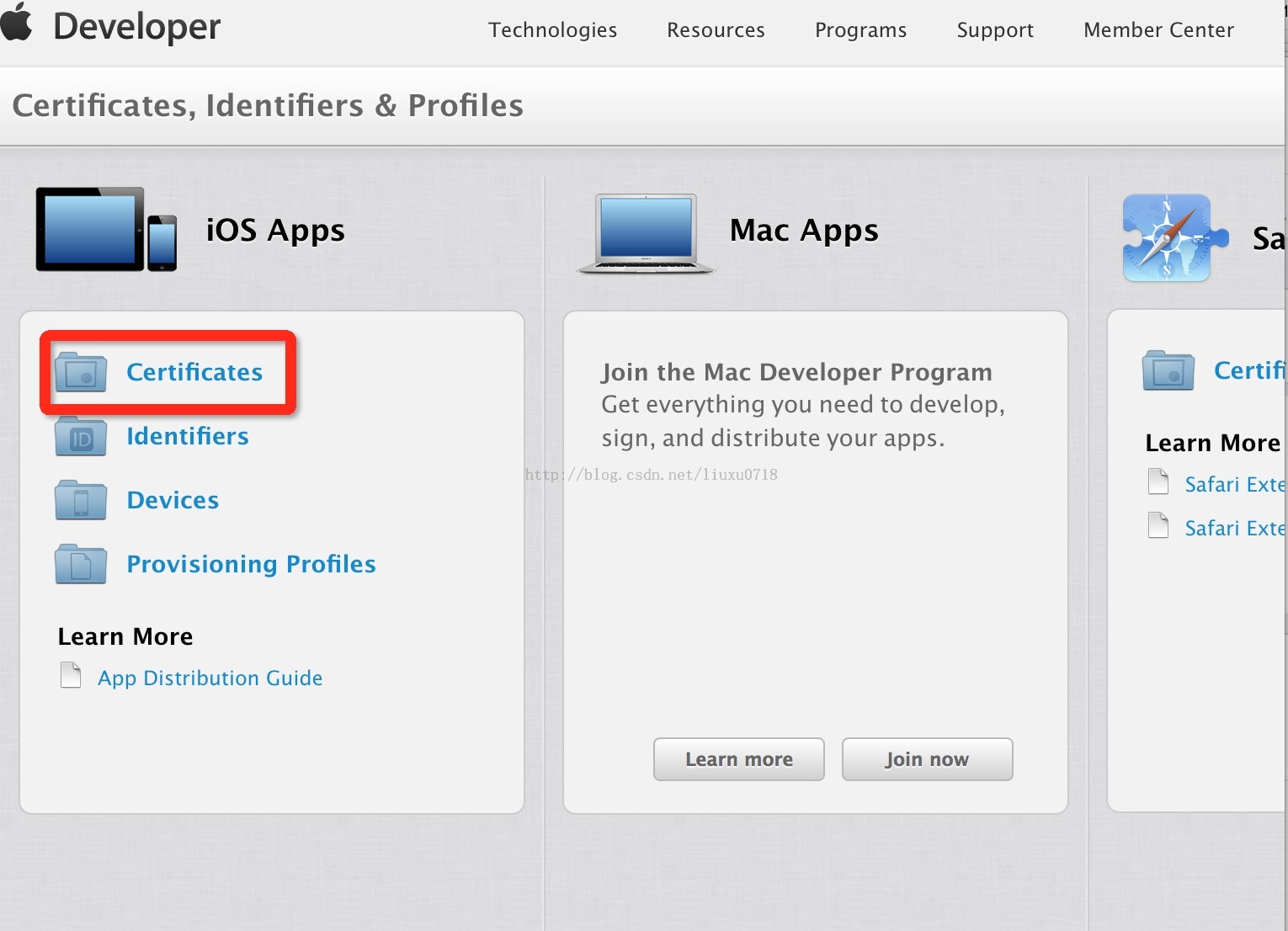
Task: Open the App Distribution Guide link
Action: click(x=210, y=678)
